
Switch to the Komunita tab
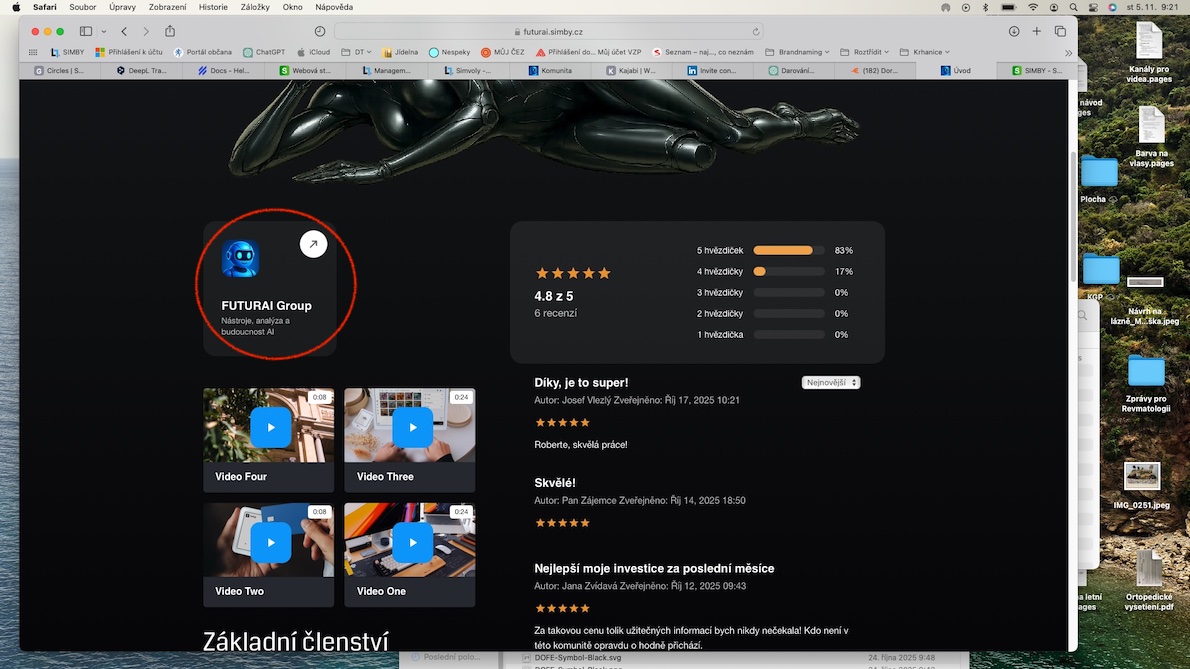(x=550, y=71)
